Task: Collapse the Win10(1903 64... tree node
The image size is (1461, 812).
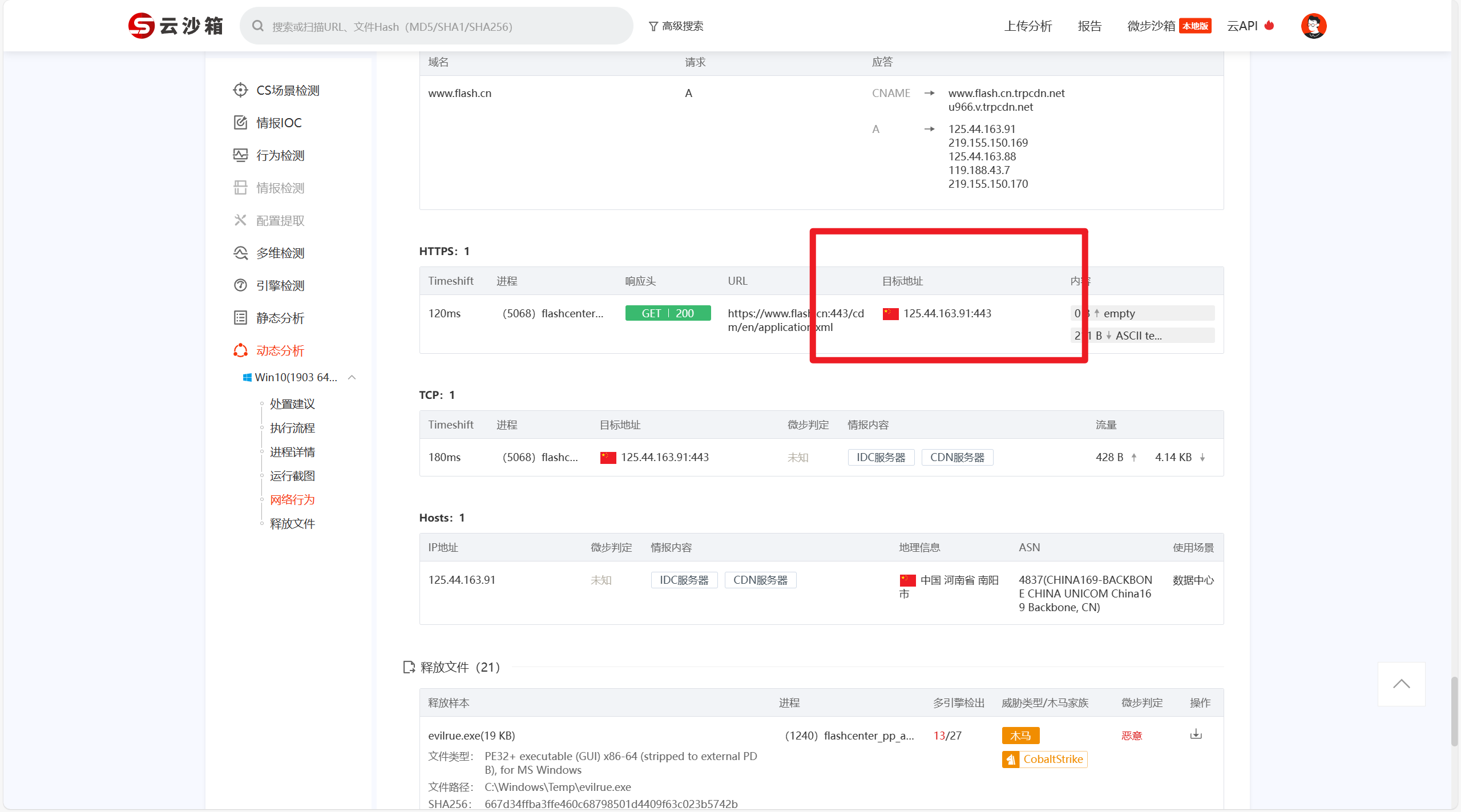Action: point(352,377)
